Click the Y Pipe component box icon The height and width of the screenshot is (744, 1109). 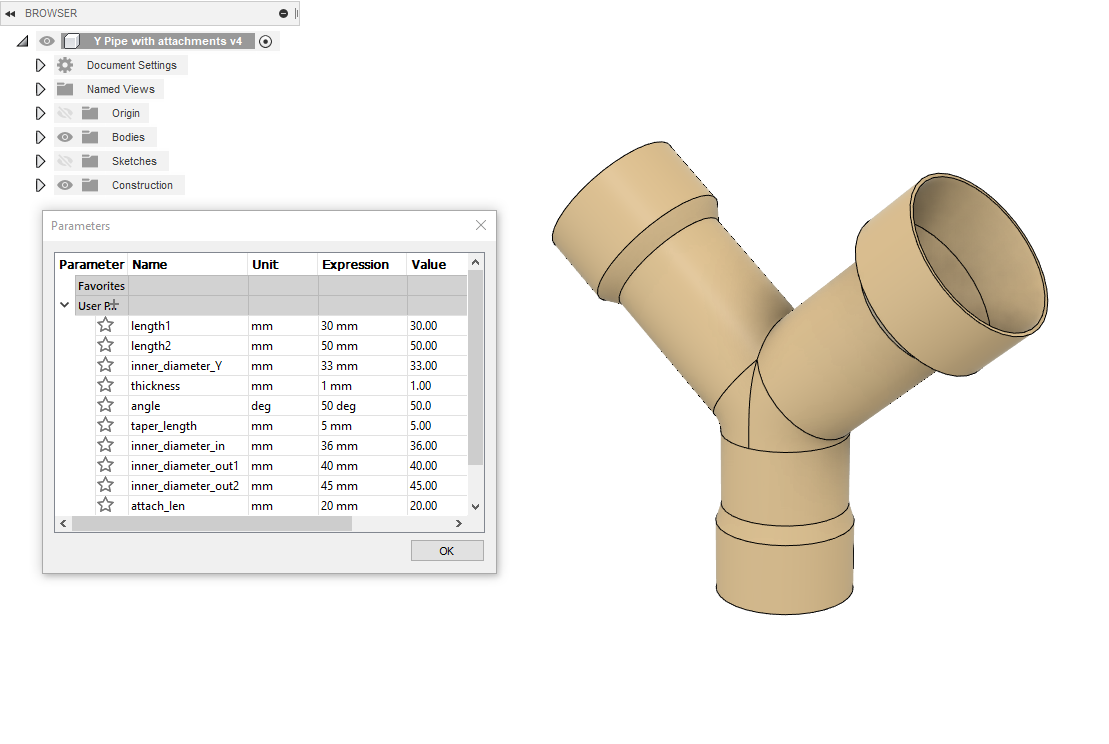[x=71, y=41]
